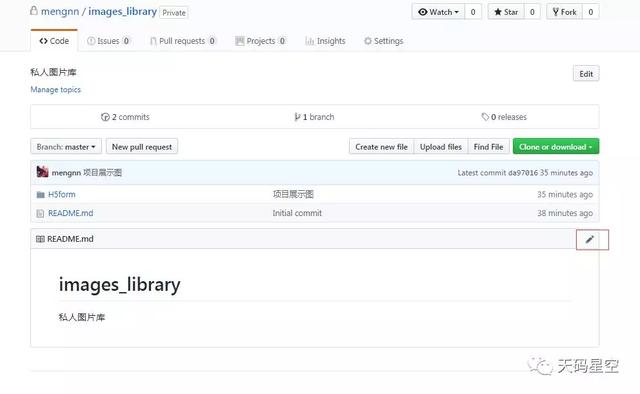This screenshot has height=394, width=640.
Task: View the 0 releases link
Action: 504,117
